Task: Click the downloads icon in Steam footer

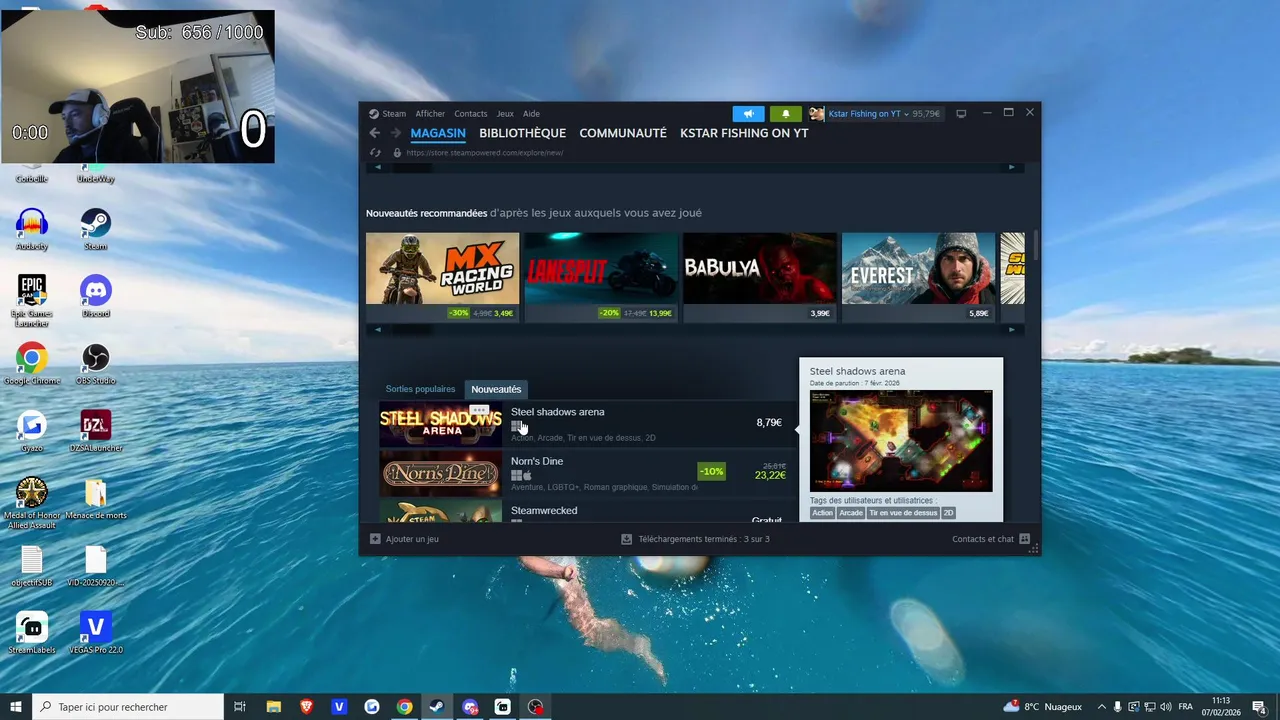Action: click(x=626, y=539)
